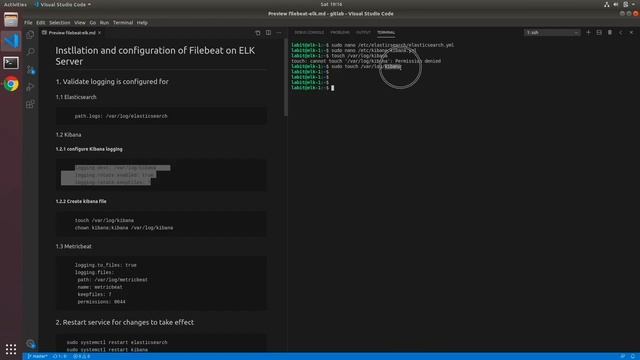640x360 pixels.
Task: Click the volume icon in the system tray
Action: [x=616, y=4]
